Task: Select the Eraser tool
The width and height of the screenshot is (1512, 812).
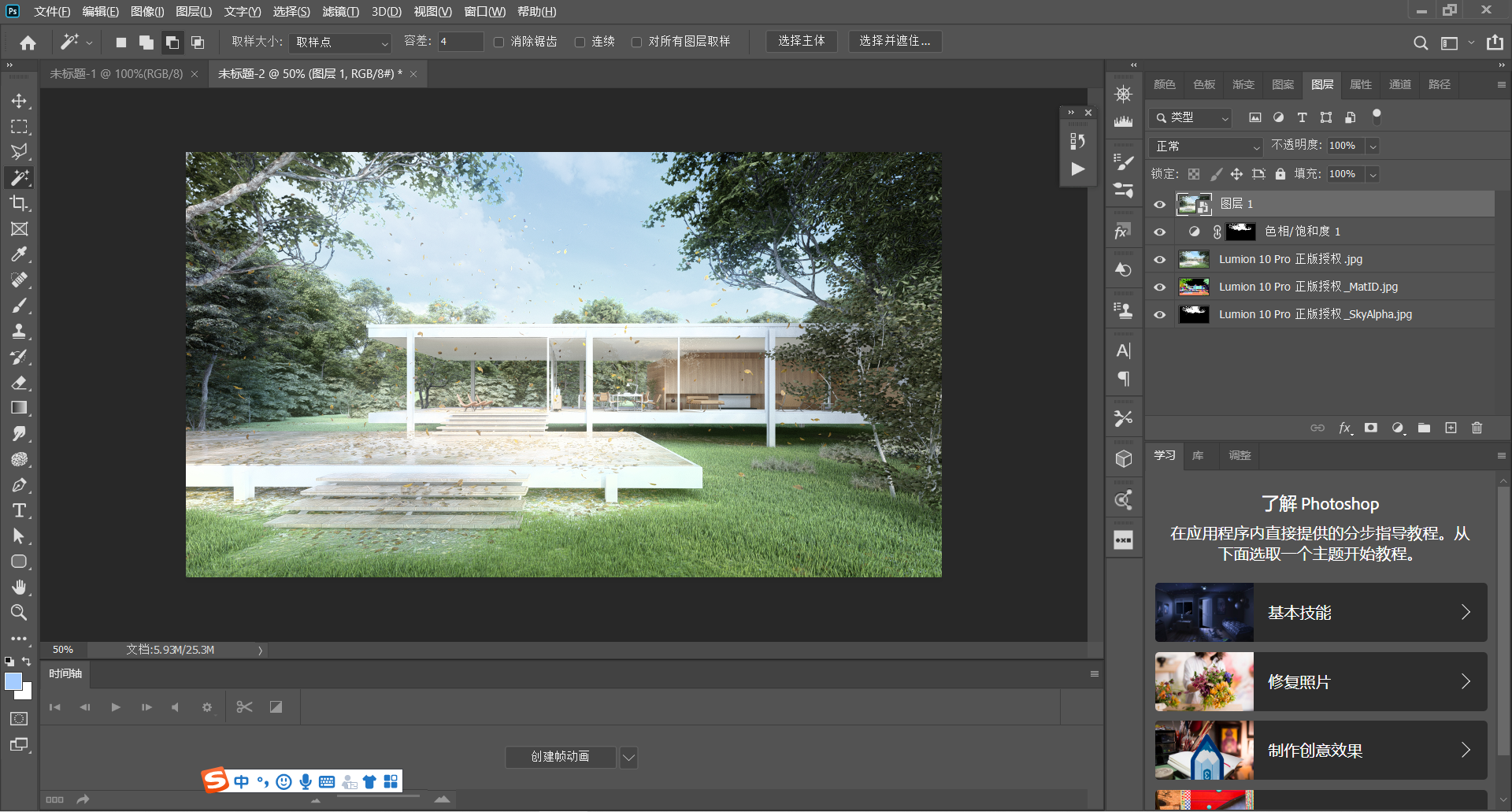Action: [x=19, y=383]
